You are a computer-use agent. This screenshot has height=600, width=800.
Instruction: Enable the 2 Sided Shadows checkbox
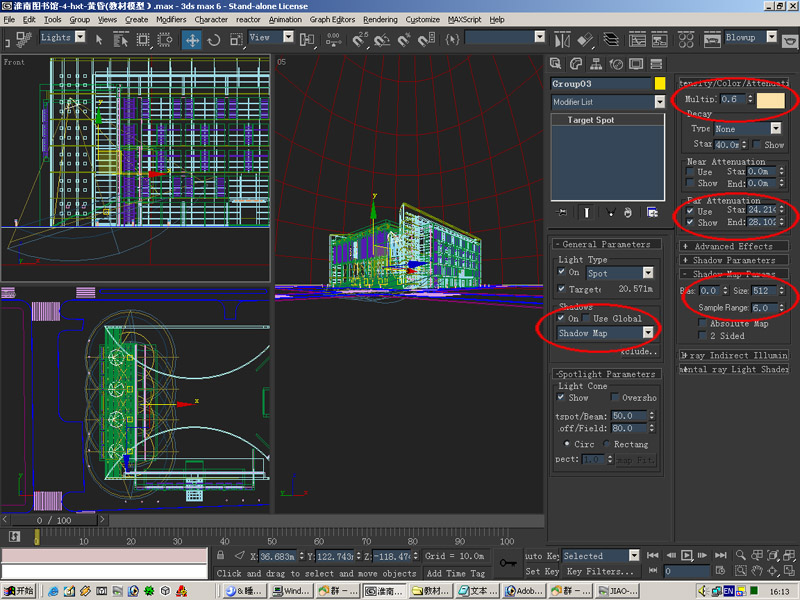[703, 335]
